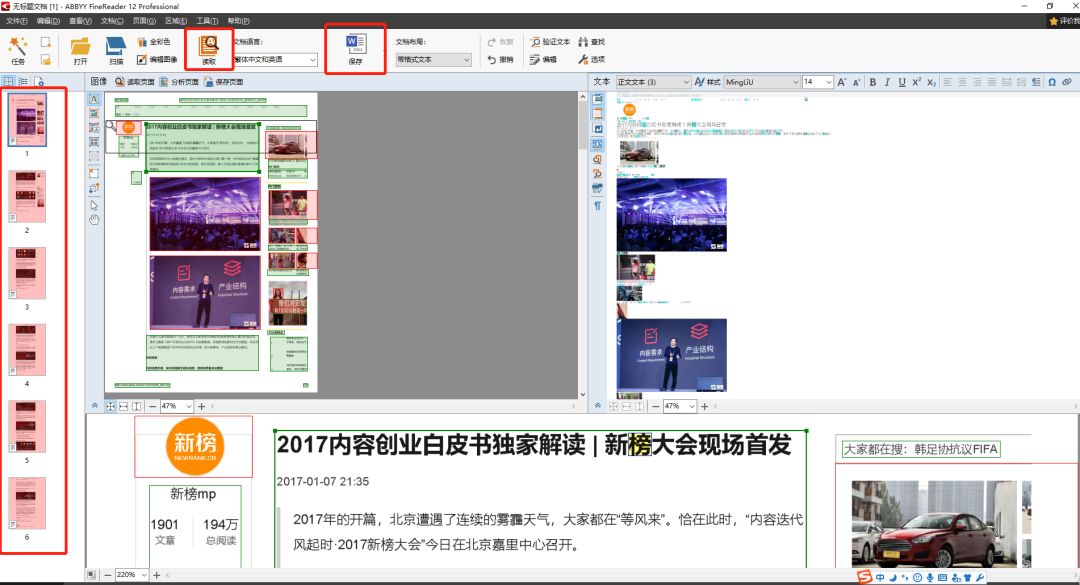The height and width of the screenshot is (585, 1080).
Task: Insert symbol with Omega icon
Action: 1052,82
